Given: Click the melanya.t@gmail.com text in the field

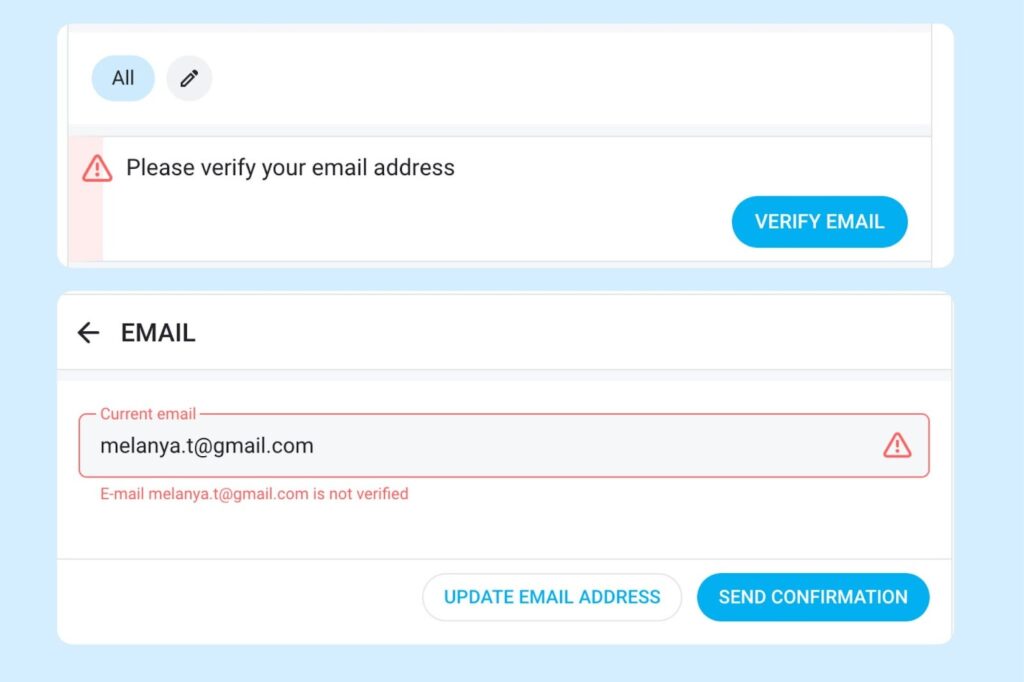Looking at the screenshot, I should [207, 446].
